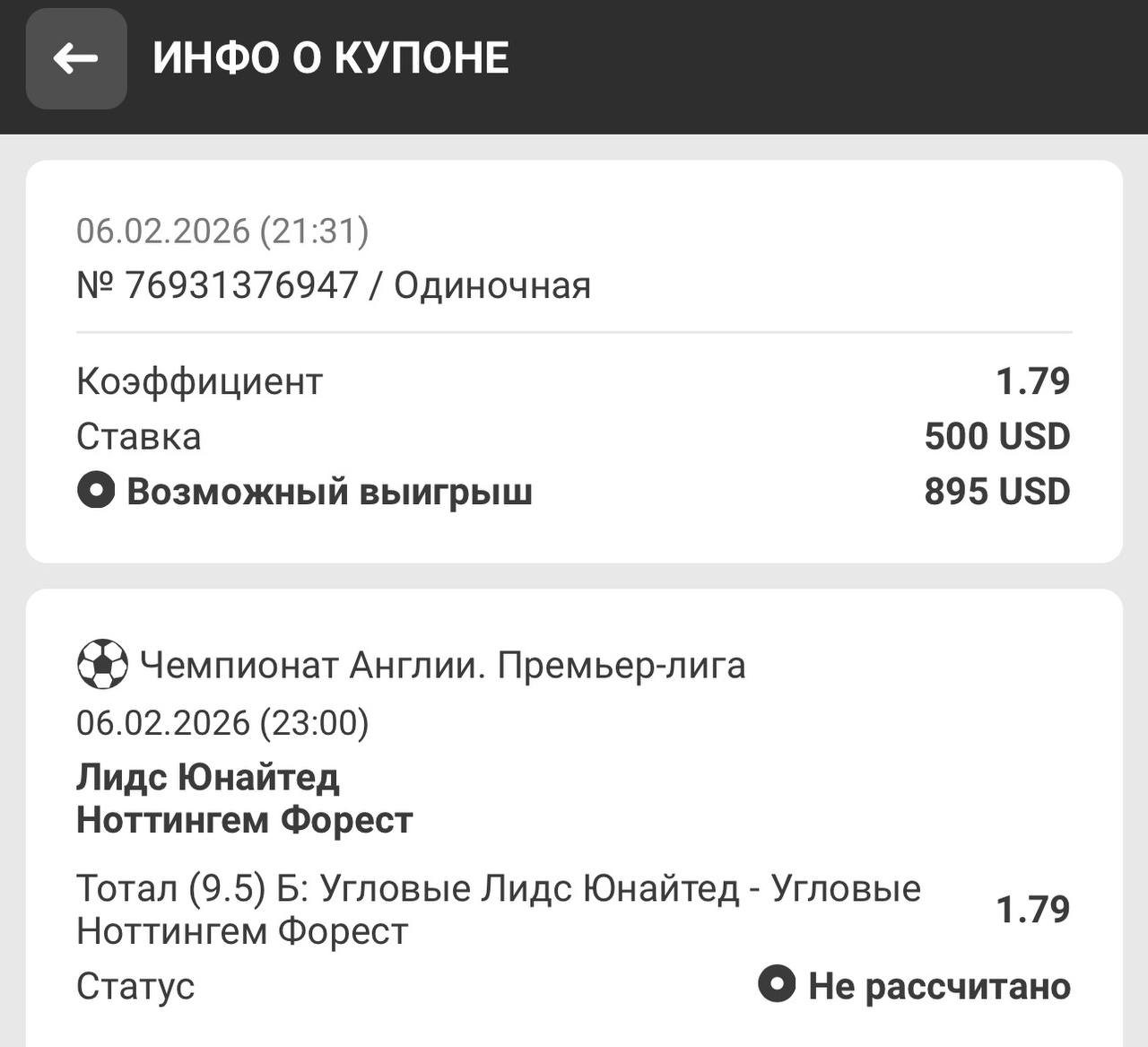Image resolution: width=1148 pixels, height=1047 pixels.
Task: Click the Не рассчитано status text
Action: [939, 986]
